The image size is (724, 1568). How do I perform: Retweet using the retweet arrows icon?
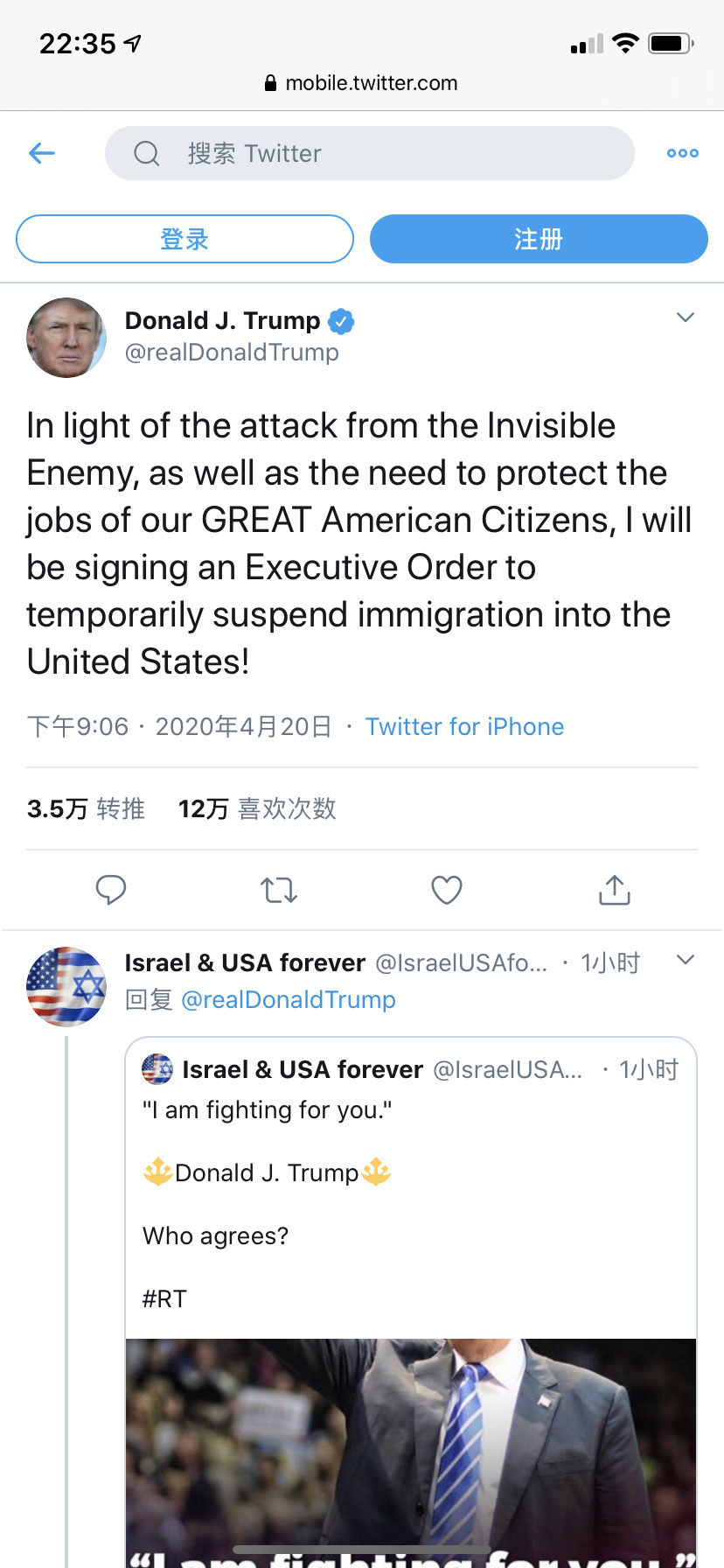coord(279,890)
